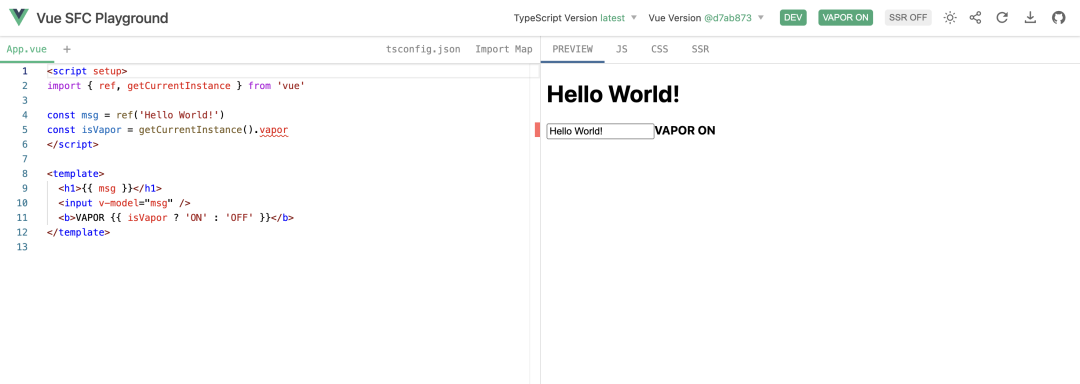
Task: Click the v-model attribute on line 10
Action: [x=118, y=203]
